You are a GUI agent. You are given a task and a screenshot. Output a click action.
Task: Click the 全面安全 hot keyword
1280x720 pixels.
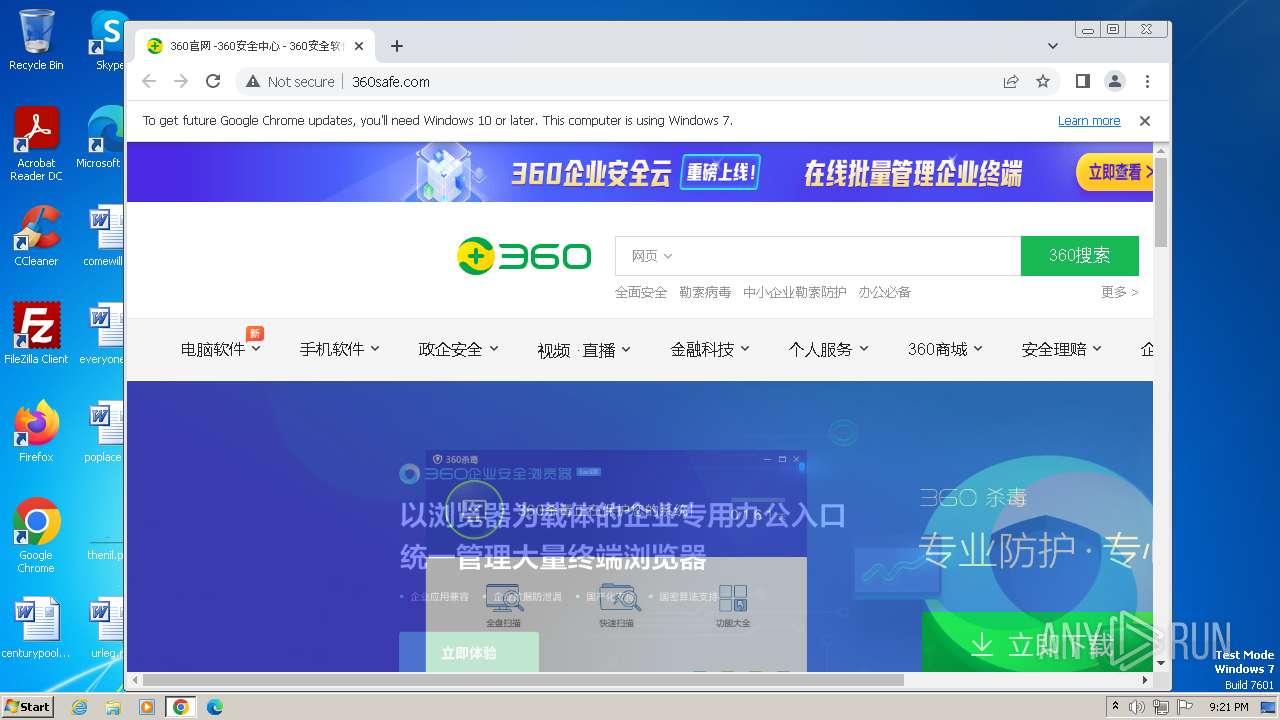641,292
